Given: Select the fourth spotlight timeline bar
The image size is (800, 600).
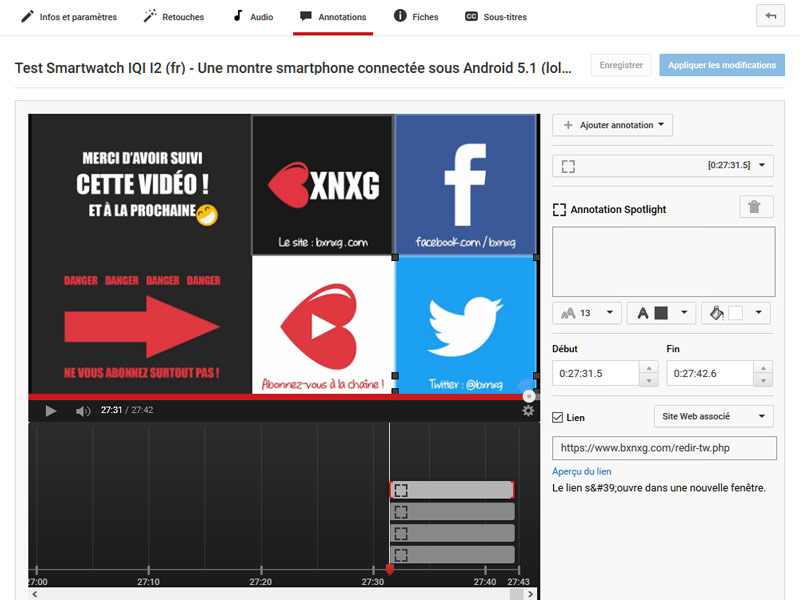Looking at the screenshot, I should (452, 555).
